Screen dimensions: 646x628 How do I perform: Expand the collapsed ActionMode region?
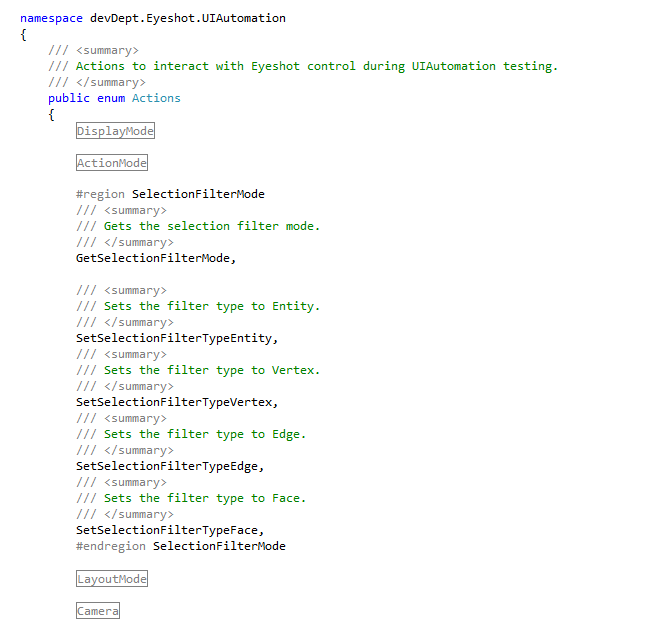[x=111, y=163]
